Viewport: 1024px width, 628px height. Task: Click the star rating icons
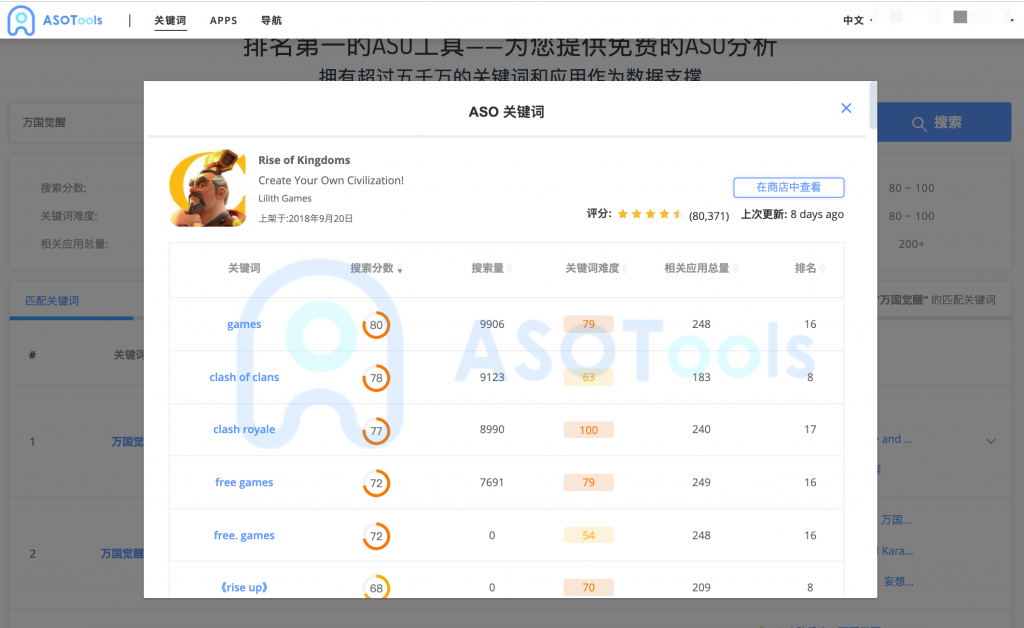tap(650, 214)
